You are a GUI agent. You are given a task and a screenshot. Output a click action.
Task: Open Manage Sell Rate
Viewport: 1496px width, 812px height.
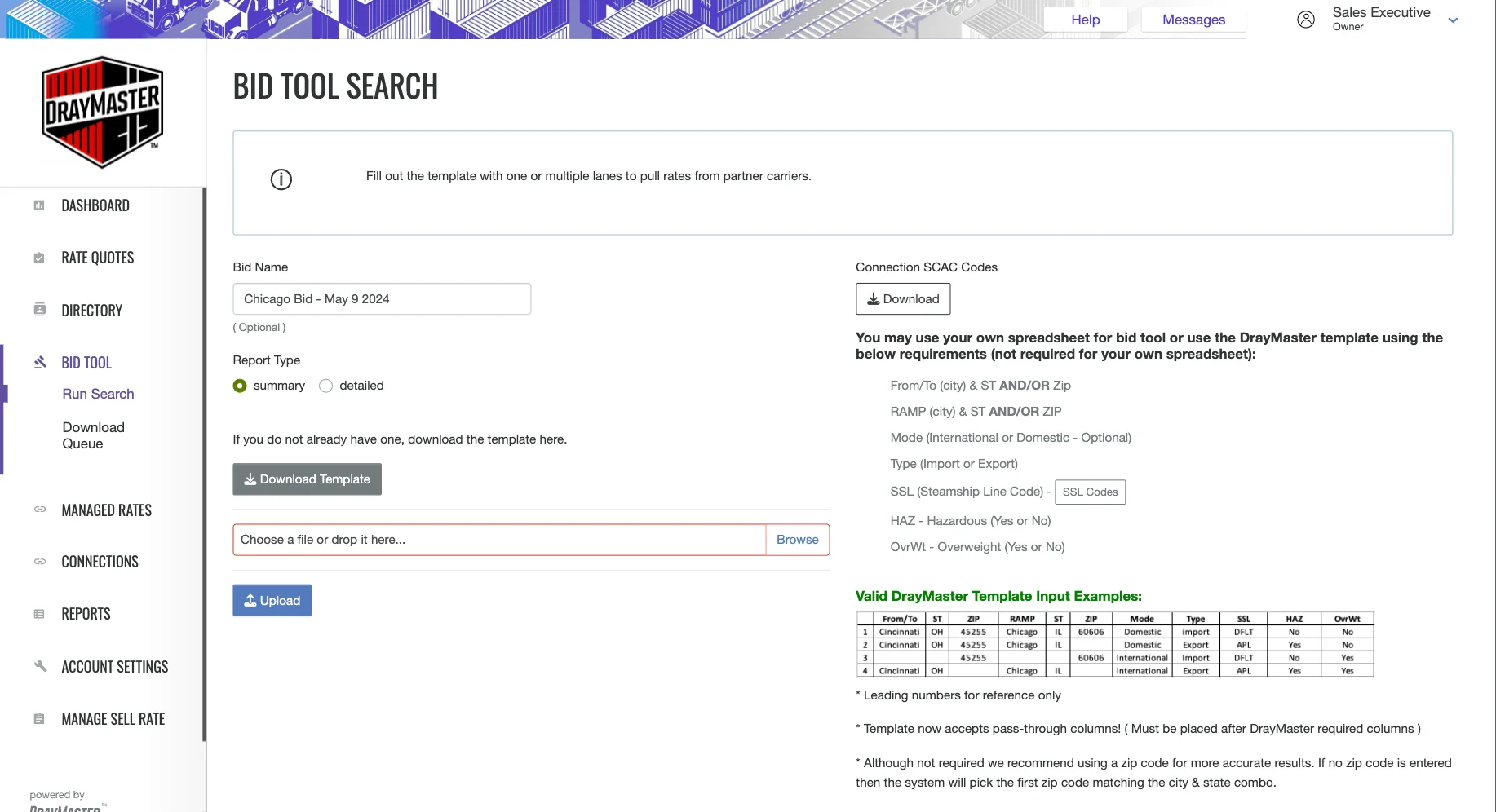pos(113,719)
